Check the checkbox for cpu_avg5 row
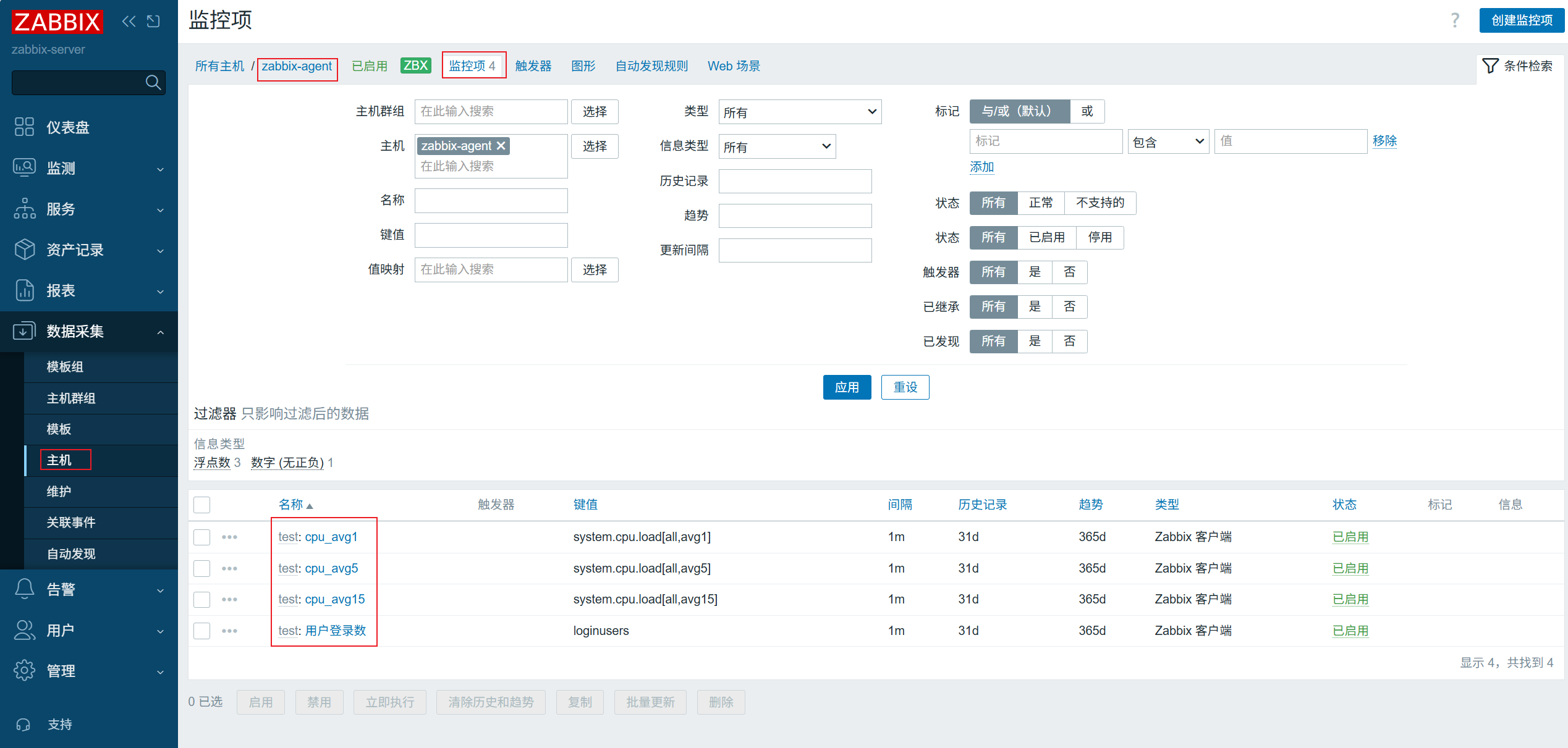This screenshot has width=1568, height=748. click(x=201, y=568)
